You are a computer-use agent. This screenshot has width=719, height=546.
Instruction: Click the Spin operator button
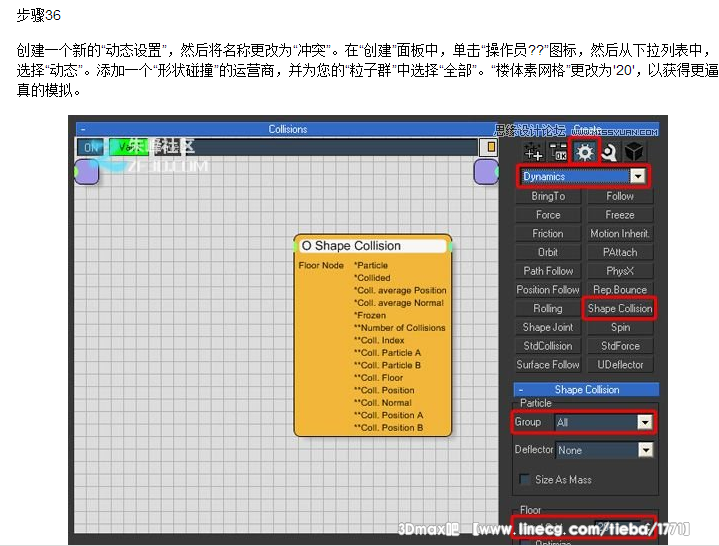click(620, 327)
